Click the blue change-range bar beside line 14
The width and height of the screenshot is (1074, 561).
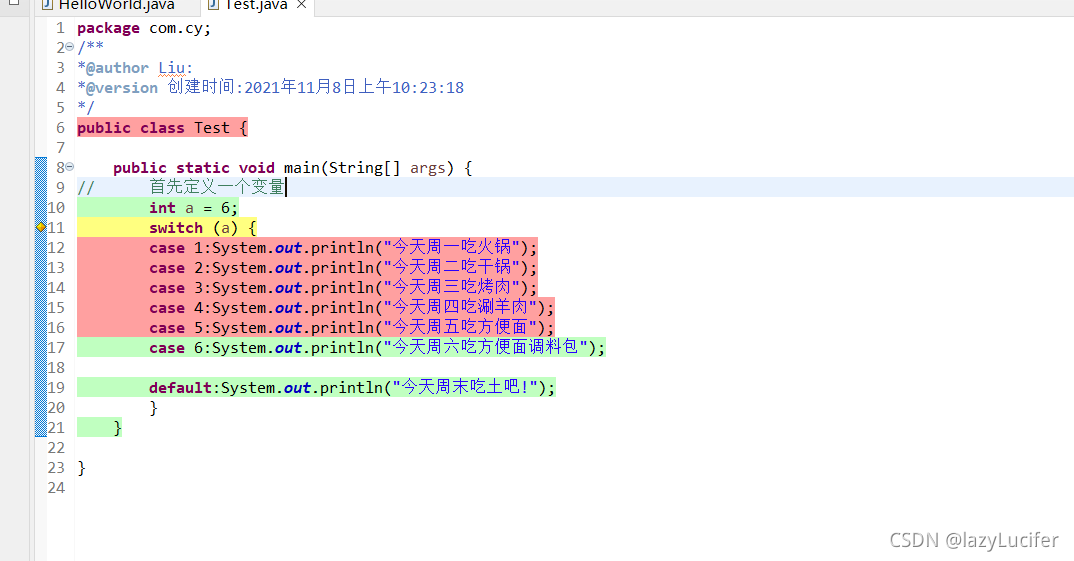click(41, 288)
